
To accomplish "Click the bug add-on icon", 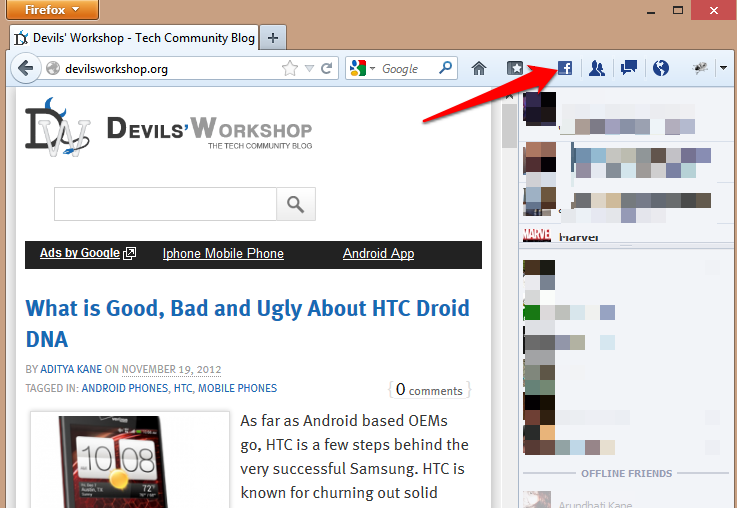I will [700, 68].
